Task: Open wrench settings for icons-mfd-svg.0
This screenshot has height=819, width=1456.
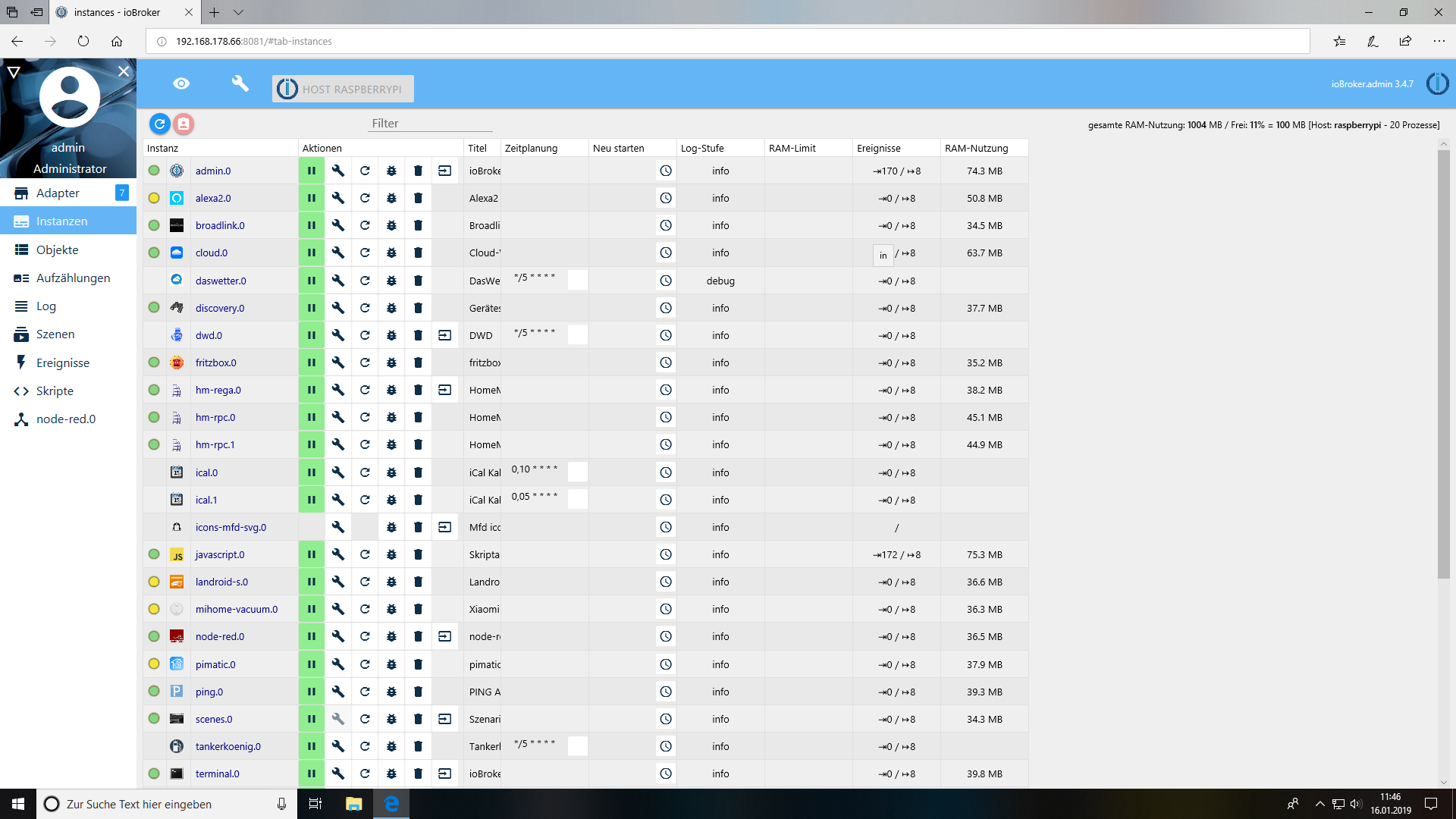Action: coord(338,527)
